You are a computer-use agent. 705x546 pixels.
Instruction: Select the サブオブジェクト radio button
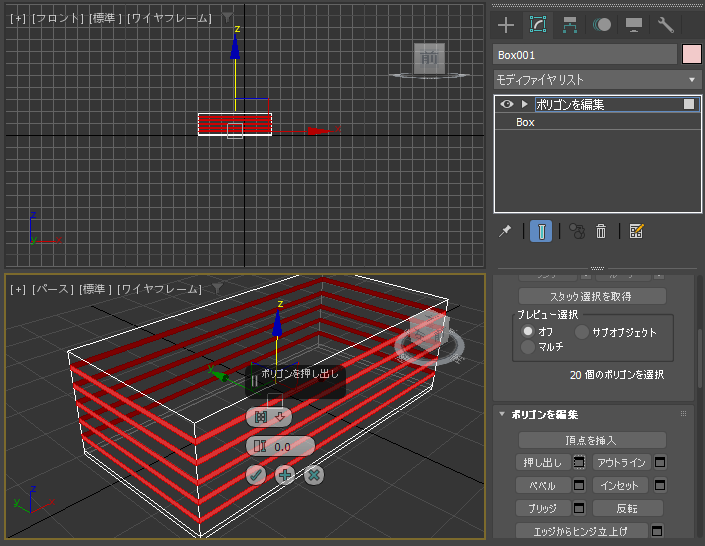click(x=582, y=332)
